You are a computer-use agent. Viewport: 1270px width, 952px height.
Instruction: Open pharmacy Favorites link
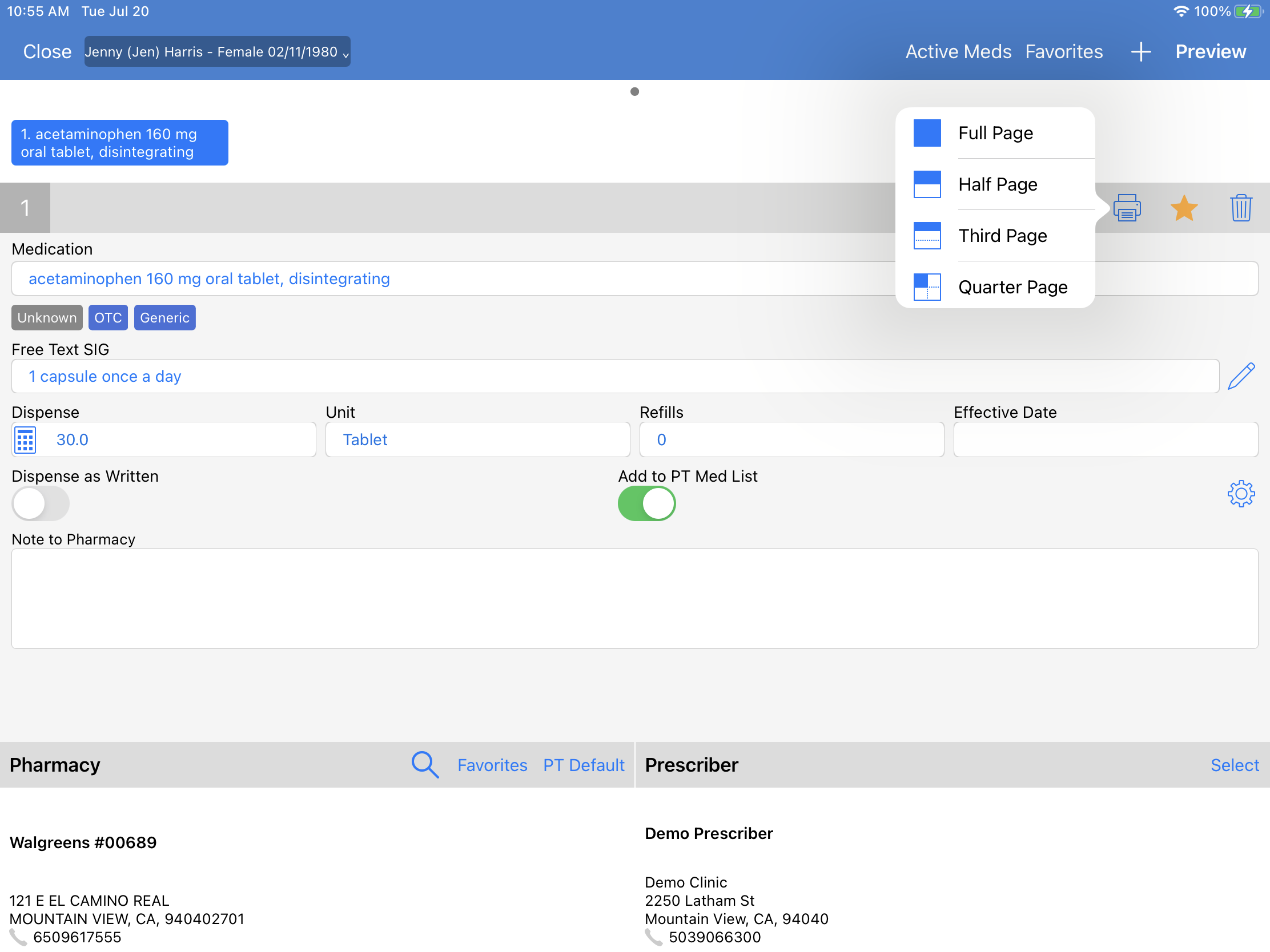click(x=492, y=765)
